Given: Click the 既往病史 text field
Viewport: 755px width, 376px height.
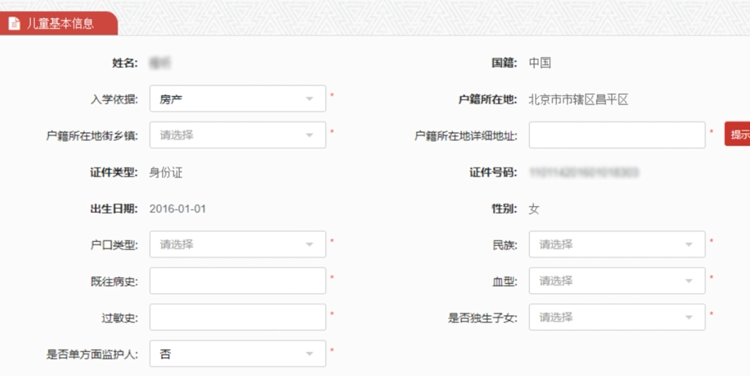Looking at the screenshot, I should [237, 281].
